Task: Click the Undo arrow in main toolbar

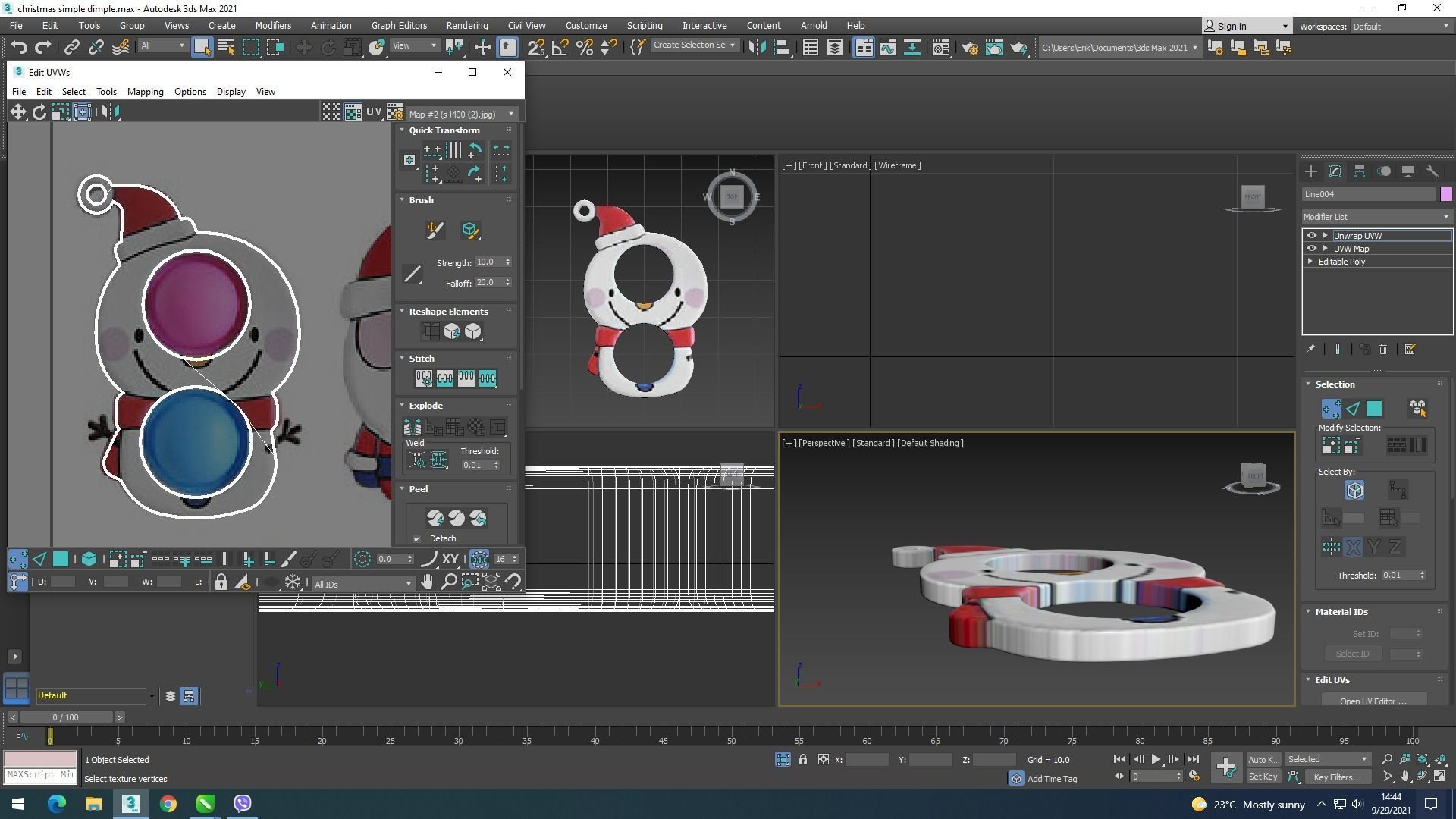Action: [18, 48]
